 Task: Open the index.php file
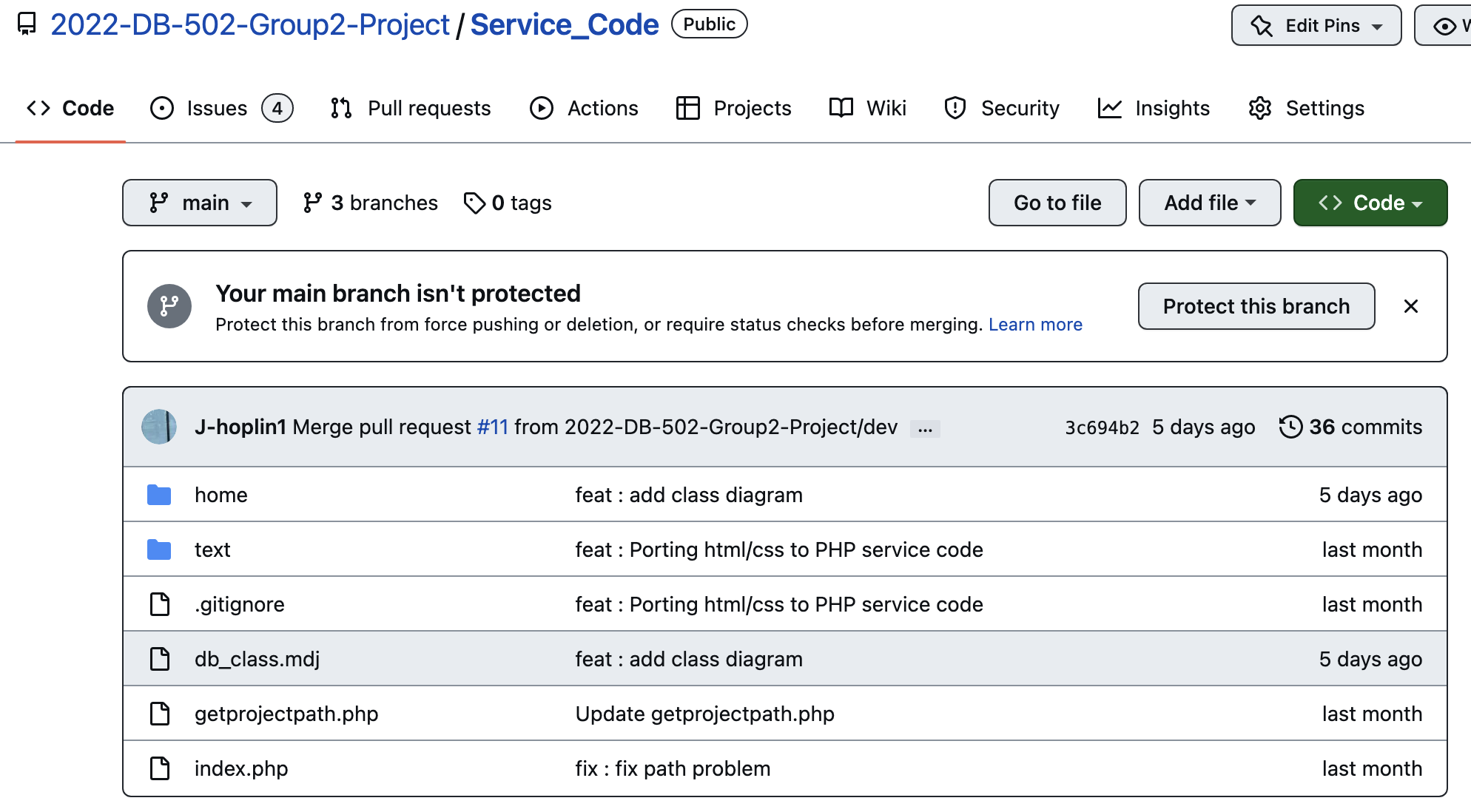coord(241,768)
